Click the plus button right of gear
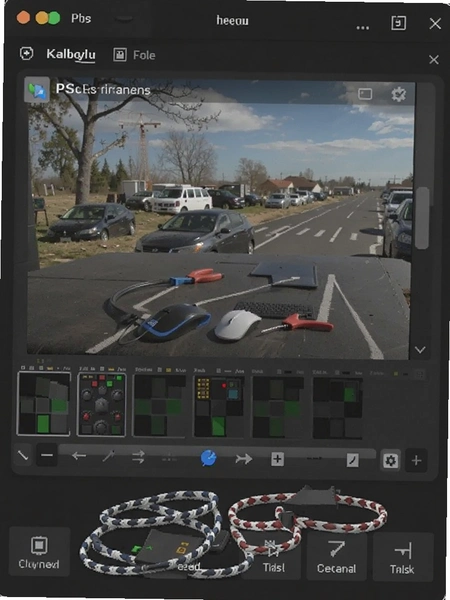 point(416,460)
